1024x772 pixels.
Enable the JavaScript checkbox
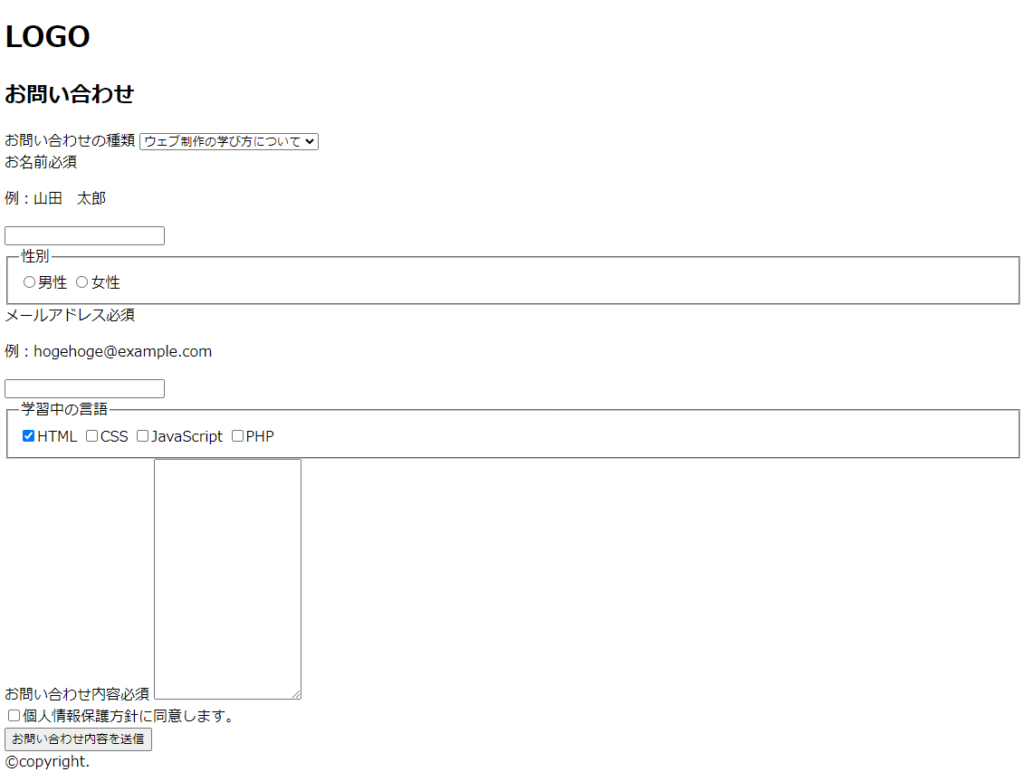tap(143, 436)
